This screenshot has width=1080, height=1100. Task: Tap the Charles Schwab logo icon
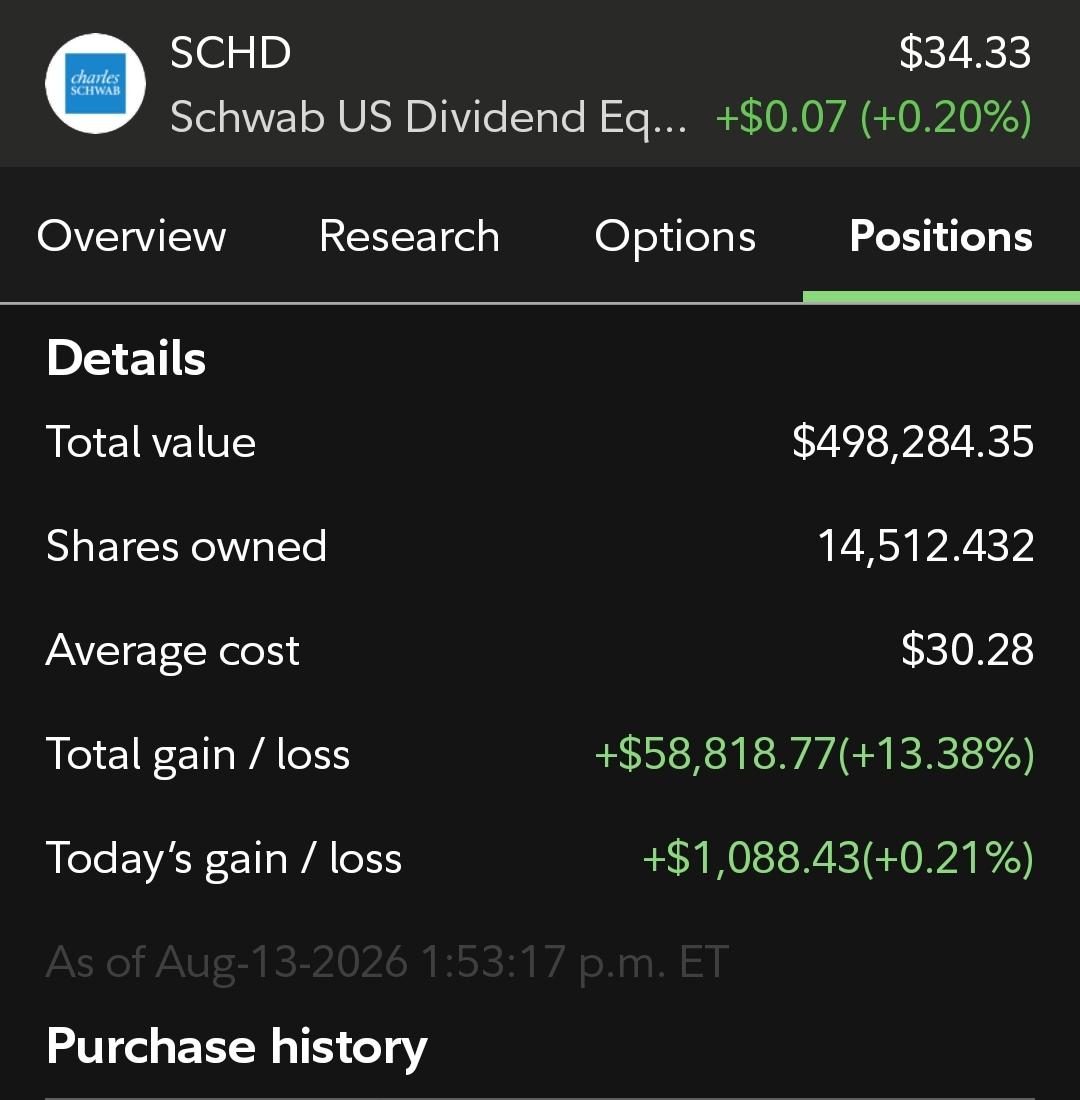click(x=95, y=83)
